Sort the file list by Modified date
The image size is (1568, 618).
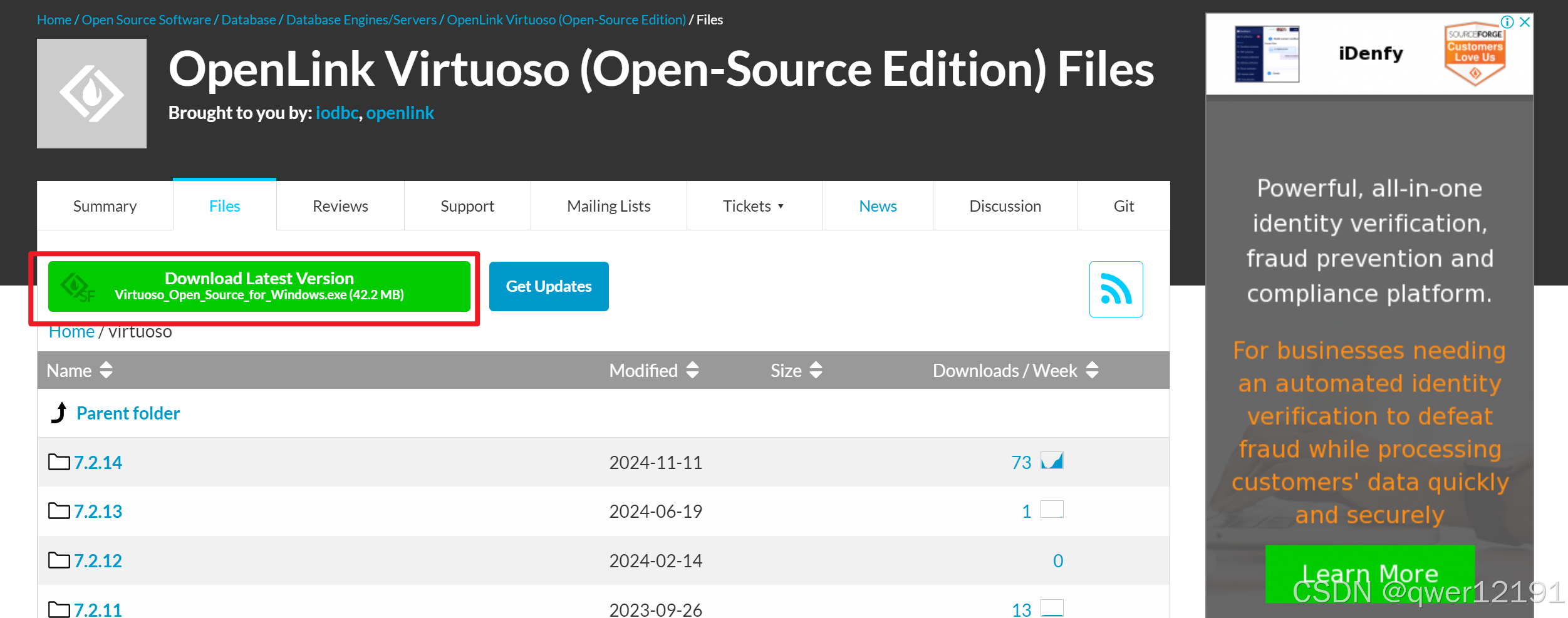click(654, 370)
